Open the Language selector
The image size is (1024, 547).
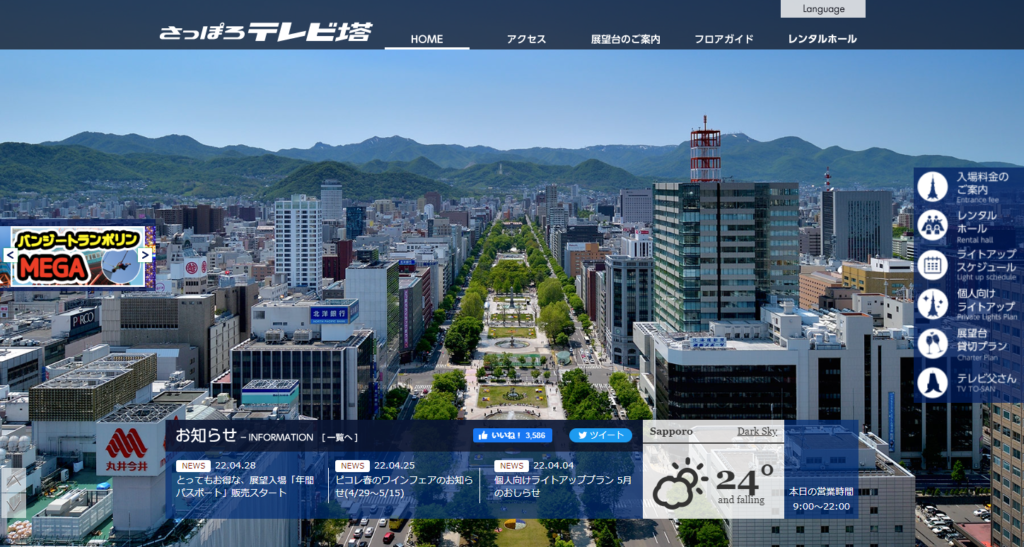click(823, 9)
